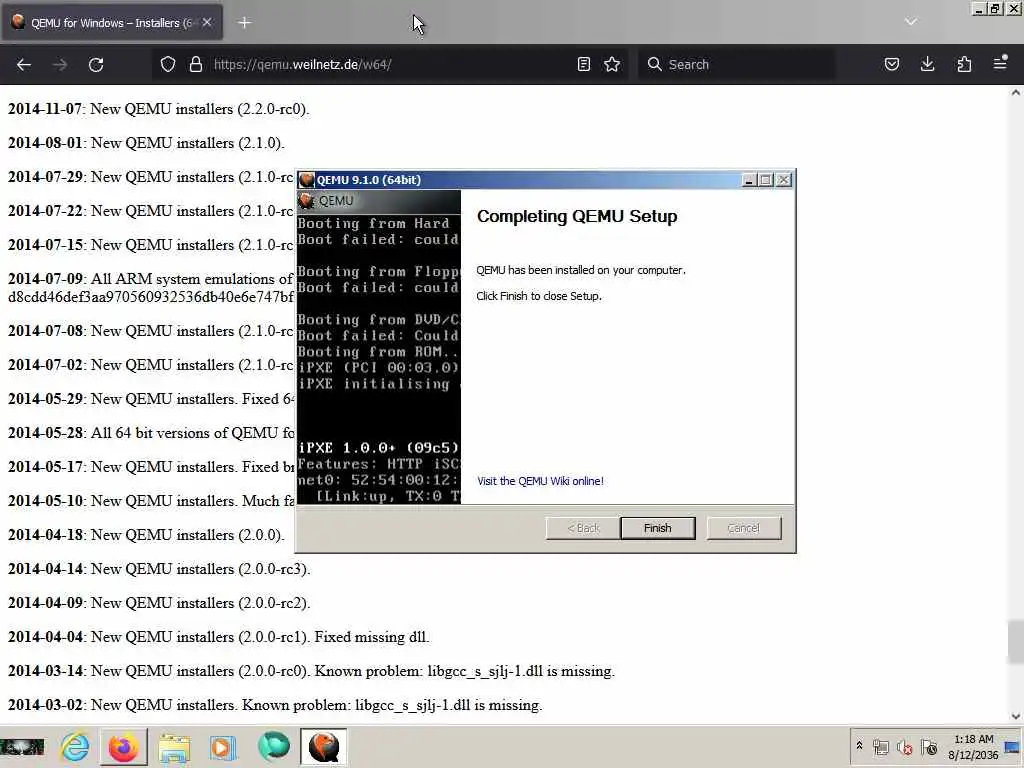Open the green chat app taskbar icon
This screenshot has height=768, width=1024.
pos(273,746)
